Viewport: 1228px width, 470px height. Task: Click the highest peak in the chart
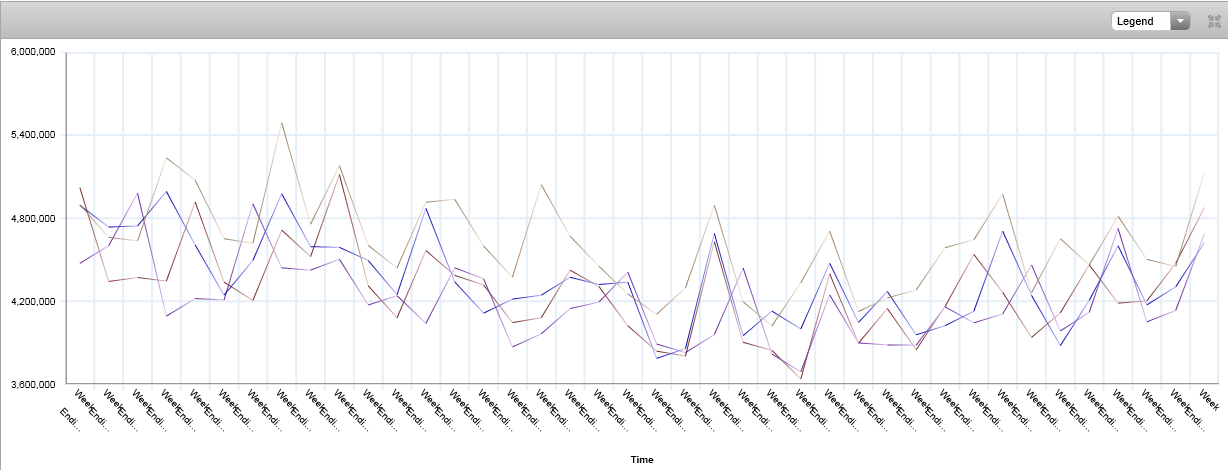tap(282, 123)
